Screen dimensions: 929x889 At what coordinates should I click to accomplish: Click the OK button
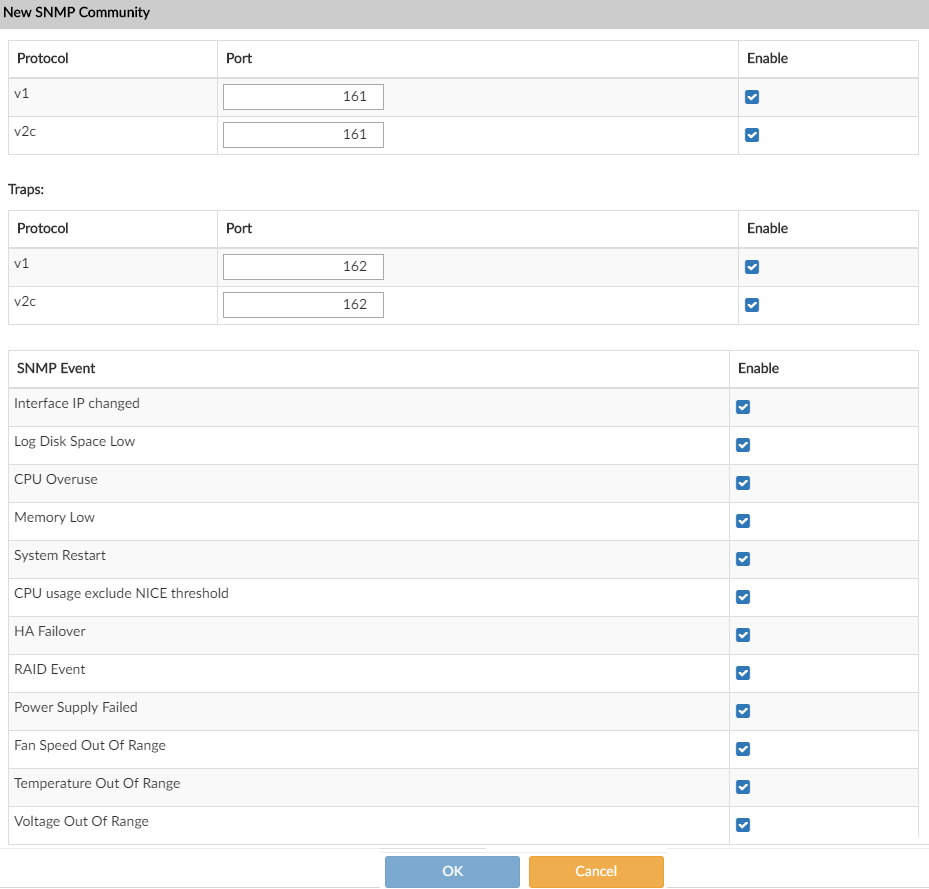click(451, 871)
